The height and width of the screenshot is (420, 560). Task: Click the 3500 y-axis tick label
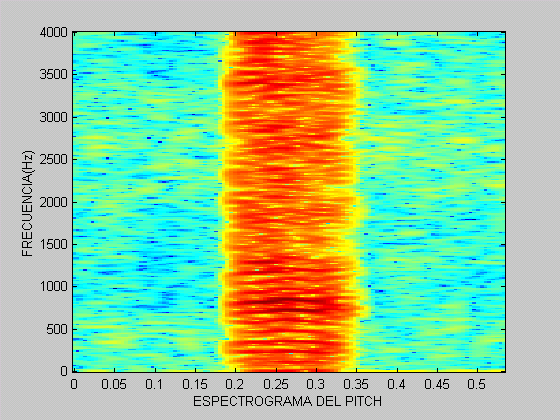54,75
